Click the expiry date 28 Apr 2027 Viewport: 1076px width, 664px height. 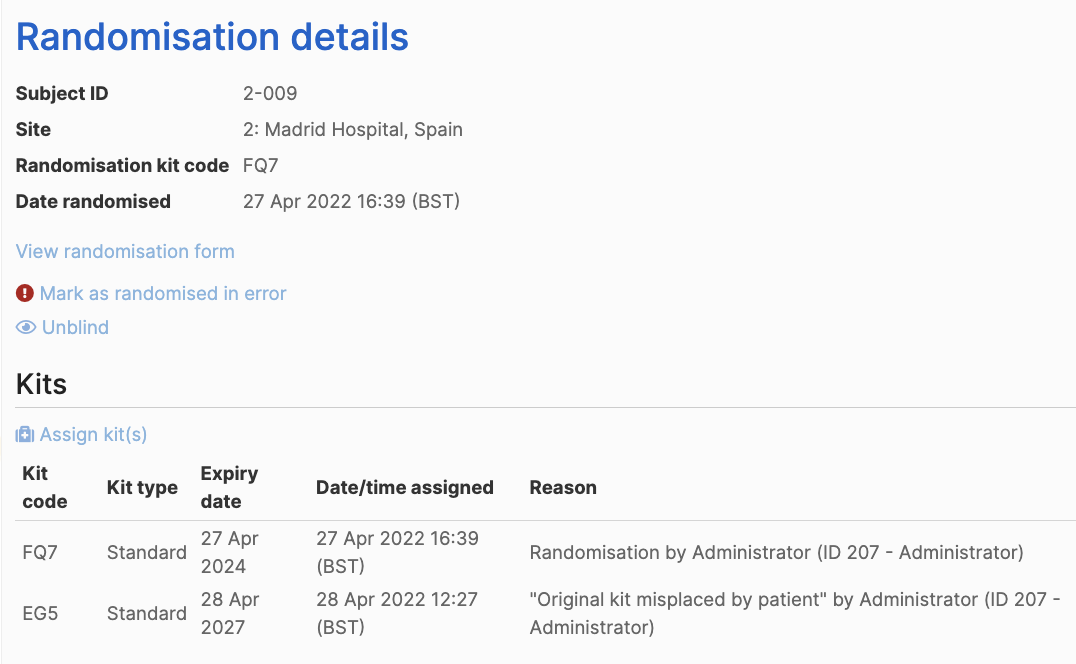click(229, 613)
